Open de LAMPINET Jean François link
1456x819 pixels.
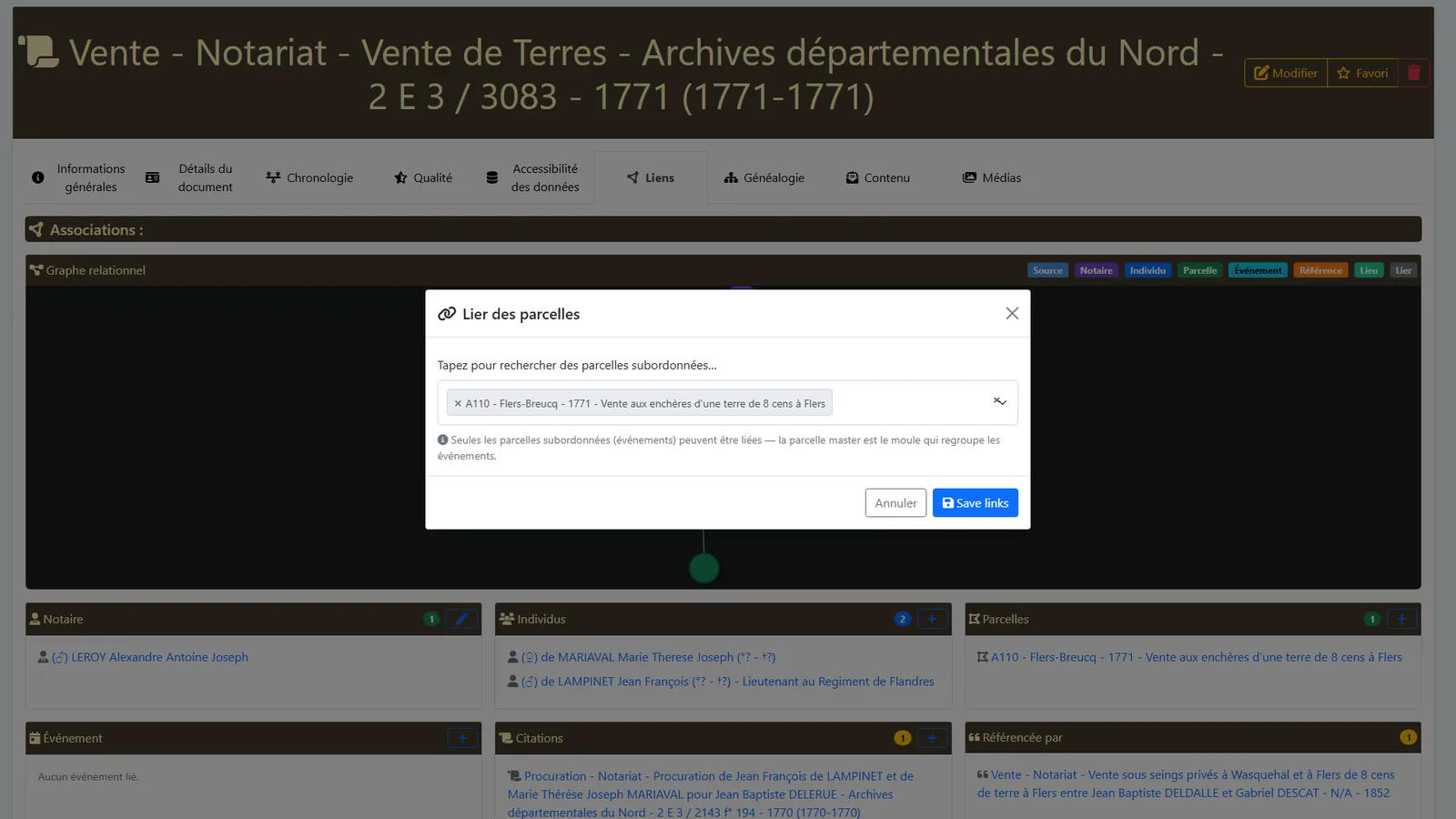pyautogui.click(x=728, y=682)
